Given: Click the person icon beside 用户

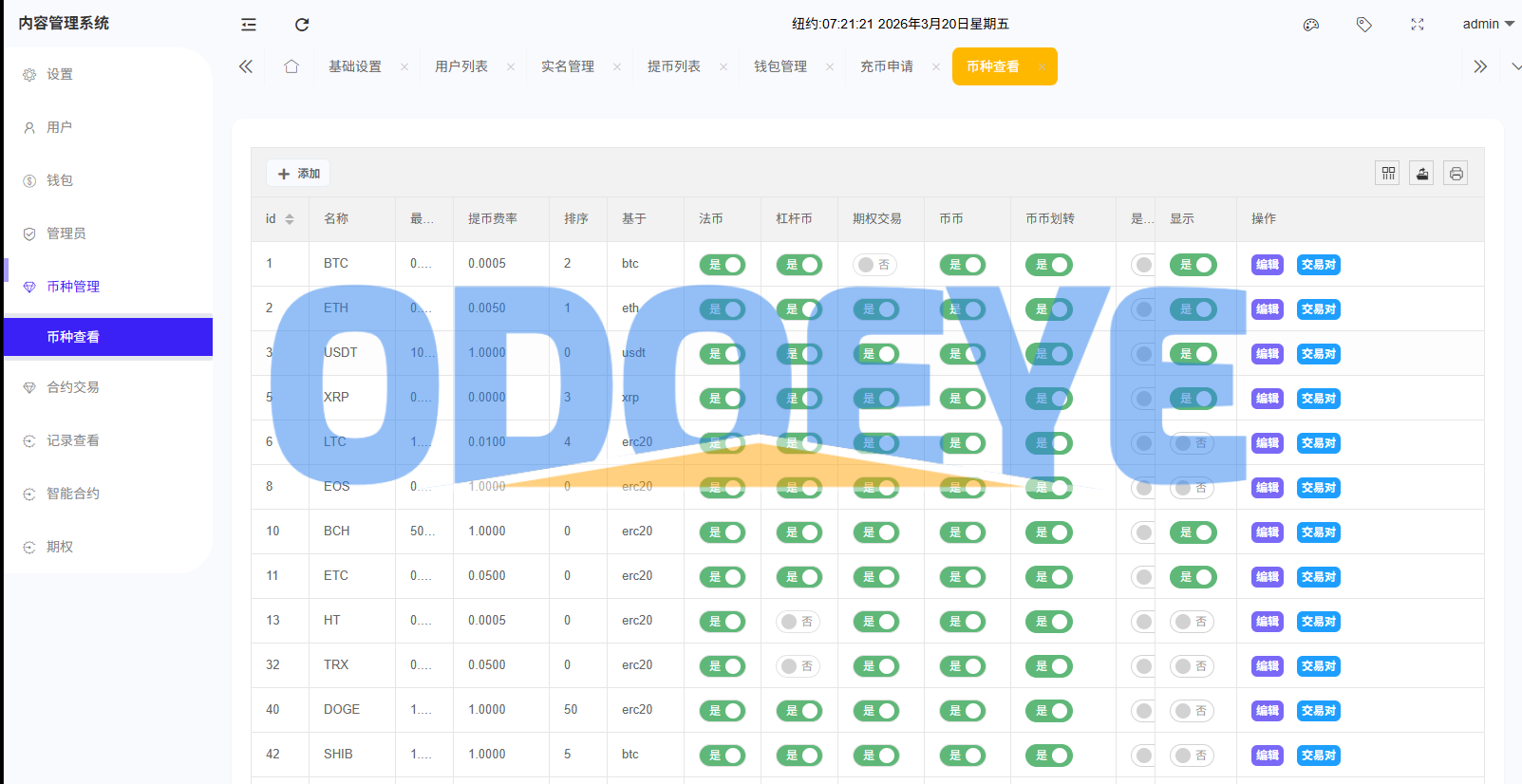Looking at the screenshot, I should (29, 127).
